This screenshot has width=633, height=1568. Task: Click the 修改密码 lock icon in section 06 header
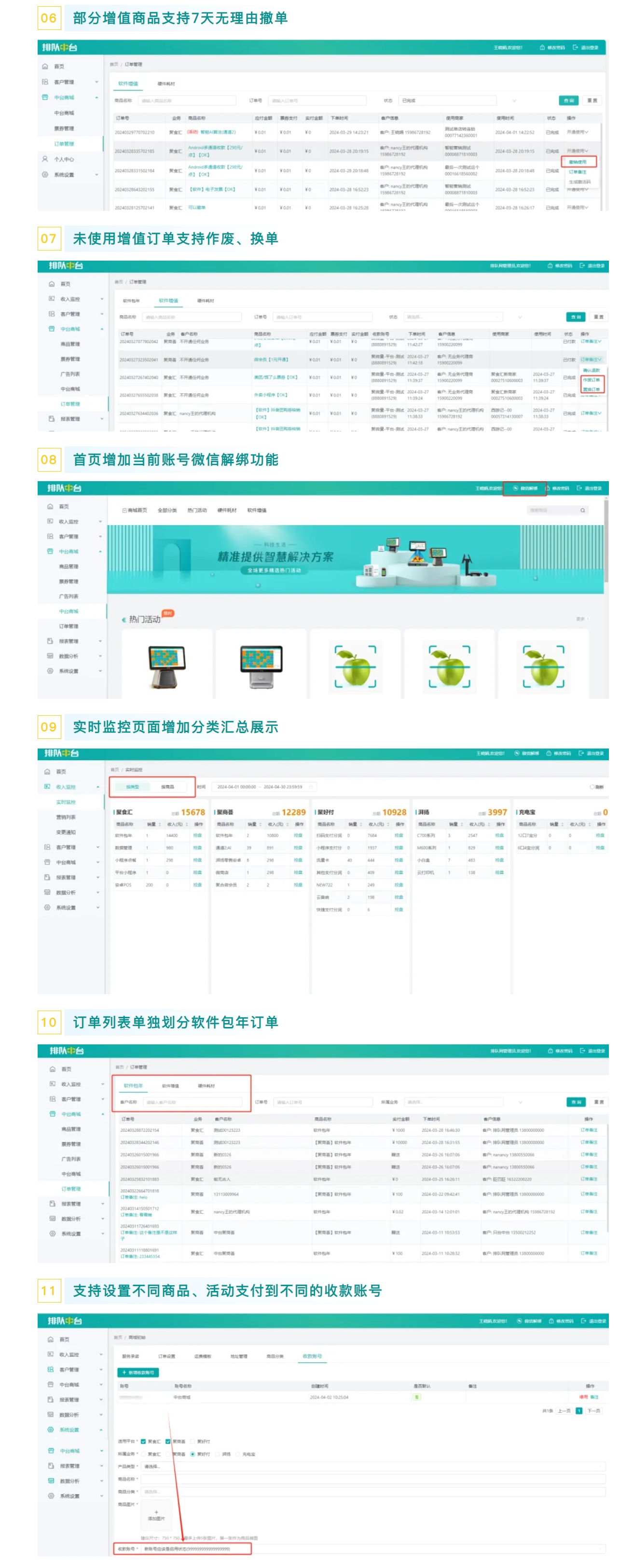[x=542, y=47]
